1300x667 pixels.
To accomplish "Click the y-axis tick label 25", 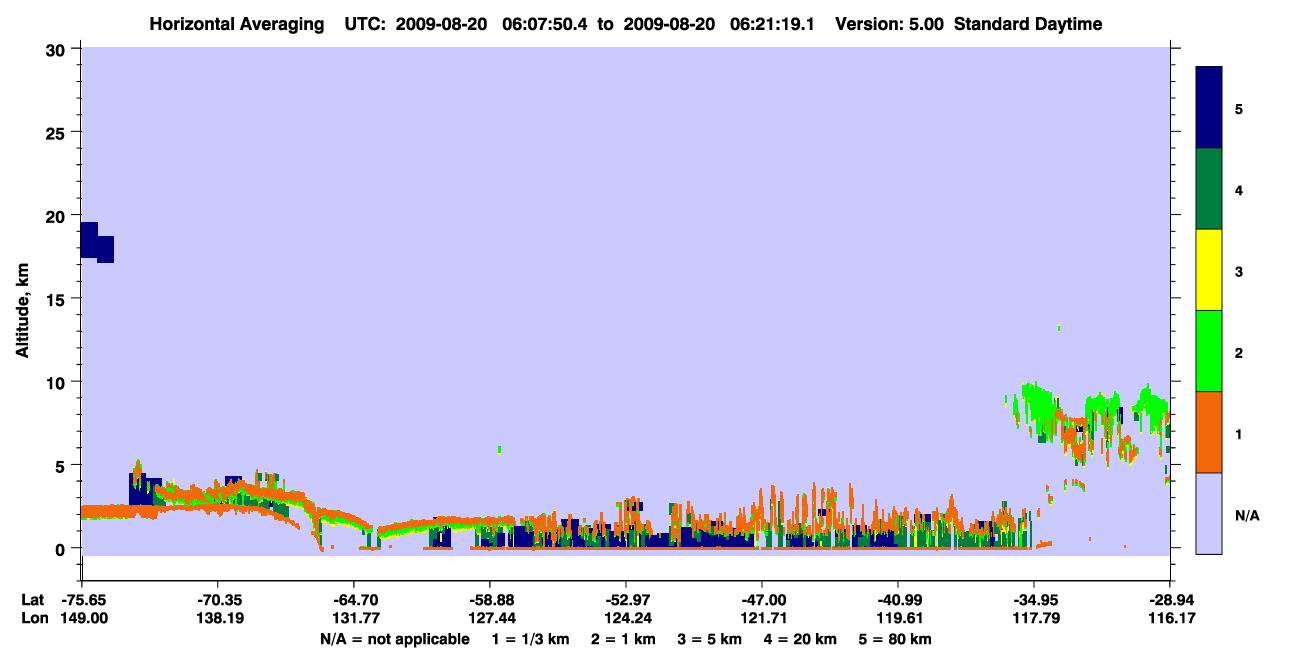I will [x=58, y=132].
